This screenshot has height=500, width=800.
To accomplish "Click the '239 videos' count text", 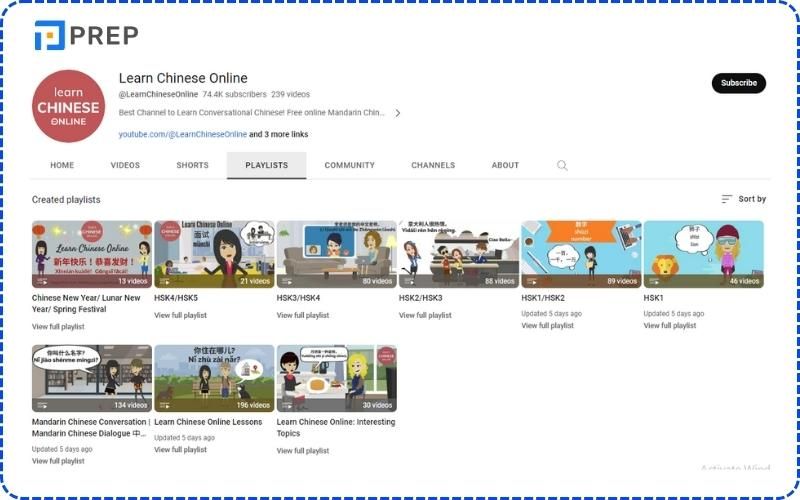I will [290, 94].
